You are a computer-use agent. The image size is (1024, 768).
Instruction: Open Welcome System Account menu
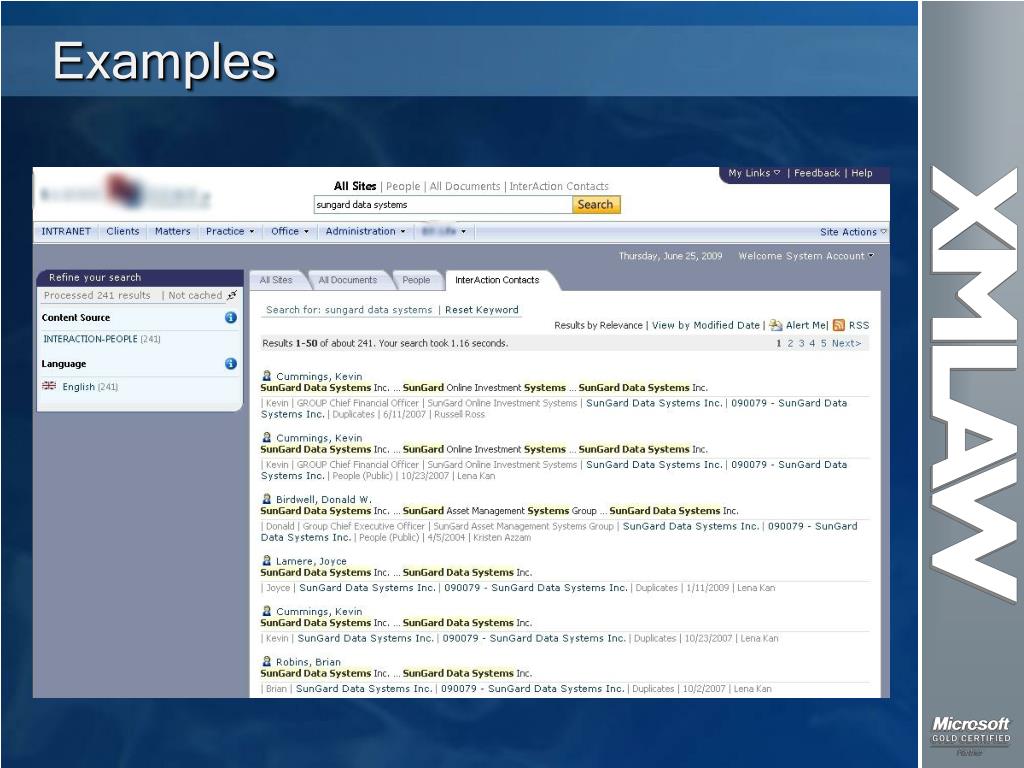806,256
